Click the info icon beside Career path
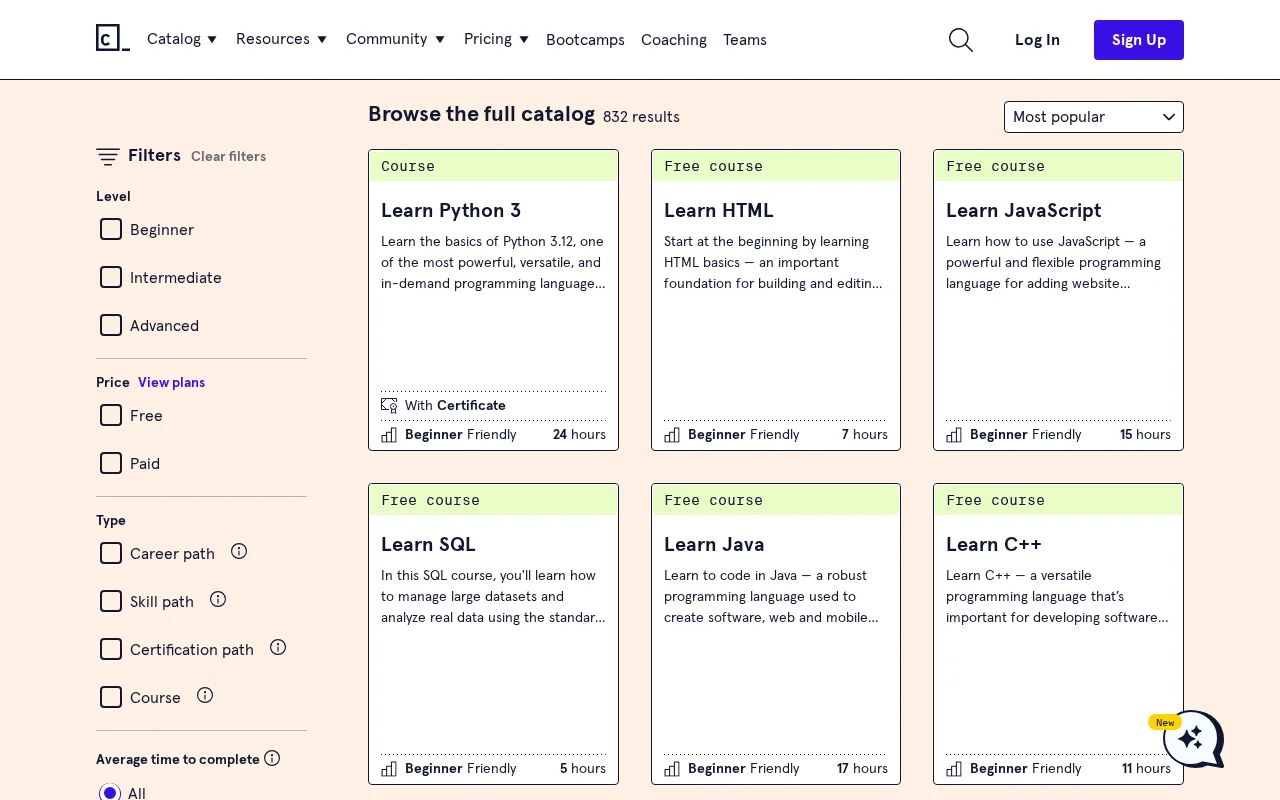 [x=239, y=550]
